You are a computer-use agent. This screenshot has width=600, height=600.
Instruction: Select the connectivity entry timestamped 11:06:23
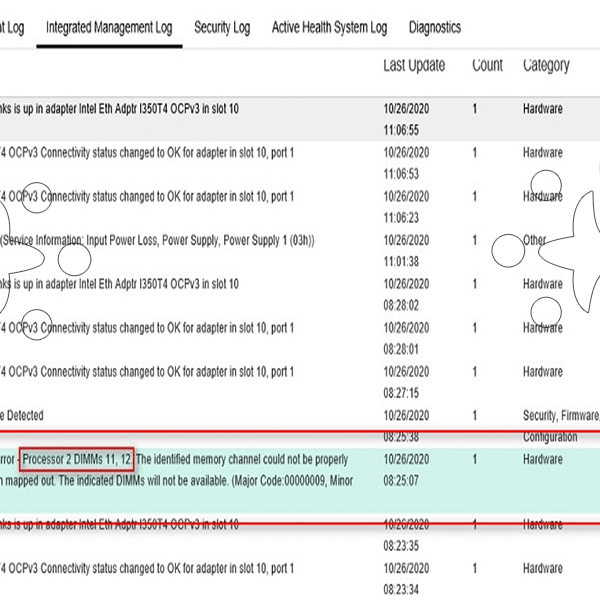(150, 197)
